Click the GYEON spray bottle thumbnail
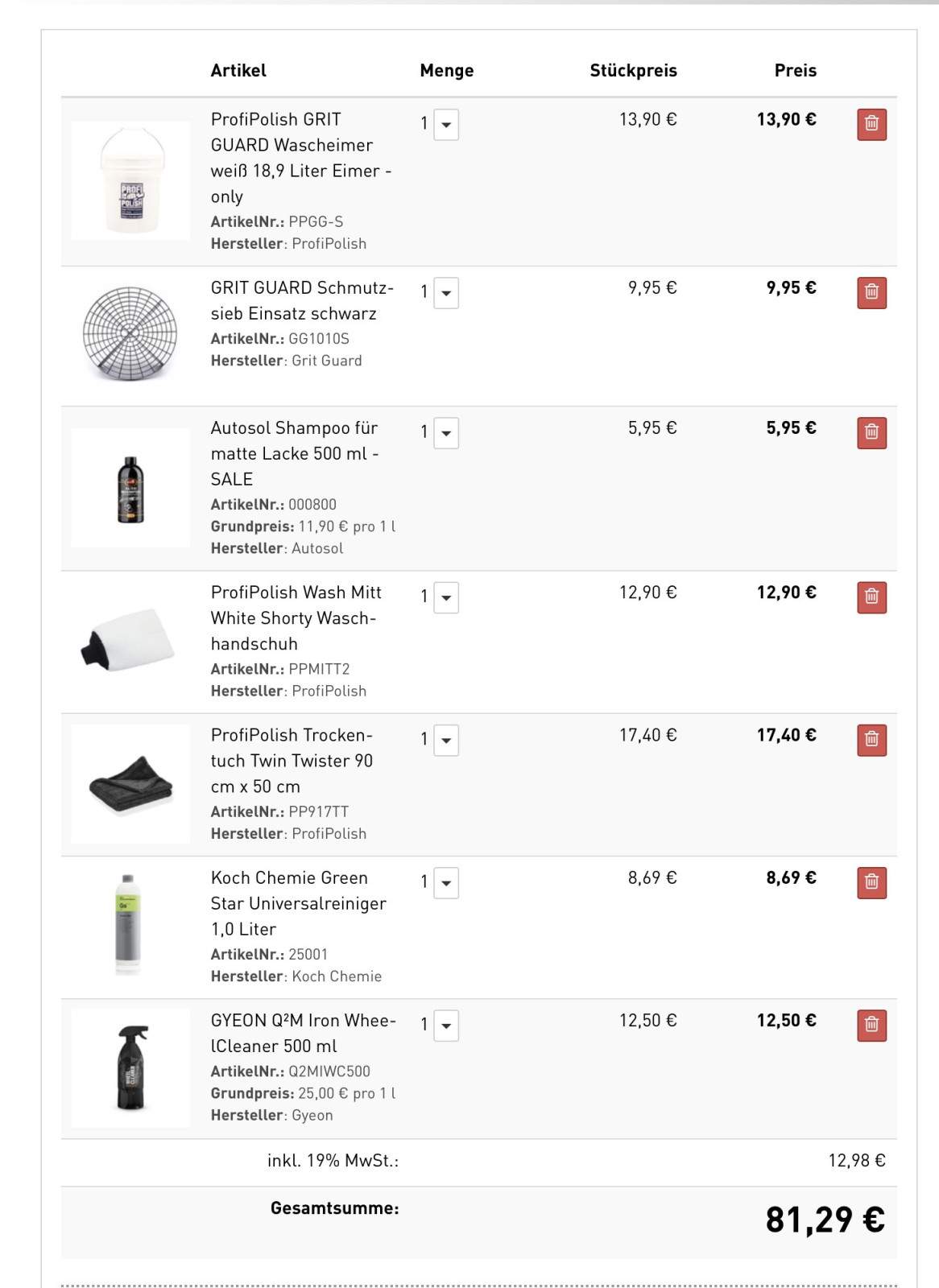Screen dimensions: 939x1288 pos(130,1068)
